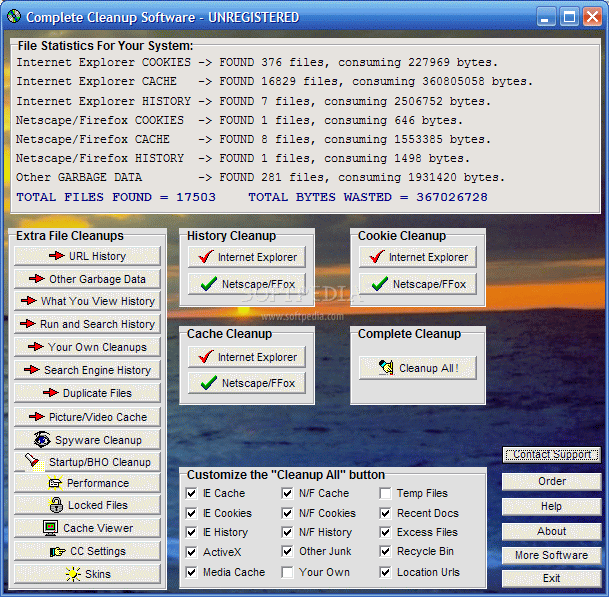
Task: Disable the Media Cache checkbox
Action: tap(192, 572)
